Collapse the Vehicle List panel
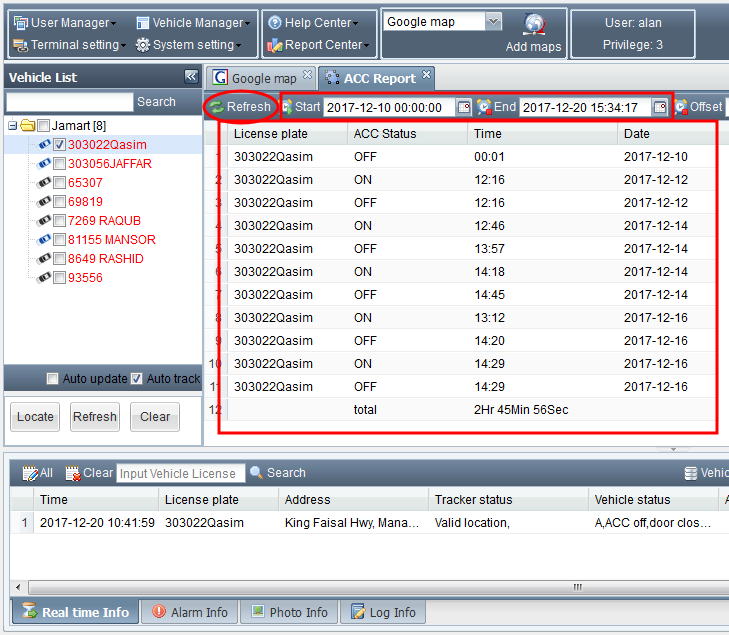The height and width of the screenshot is (635, 729). pyautogui.click(x=191, y=77)
